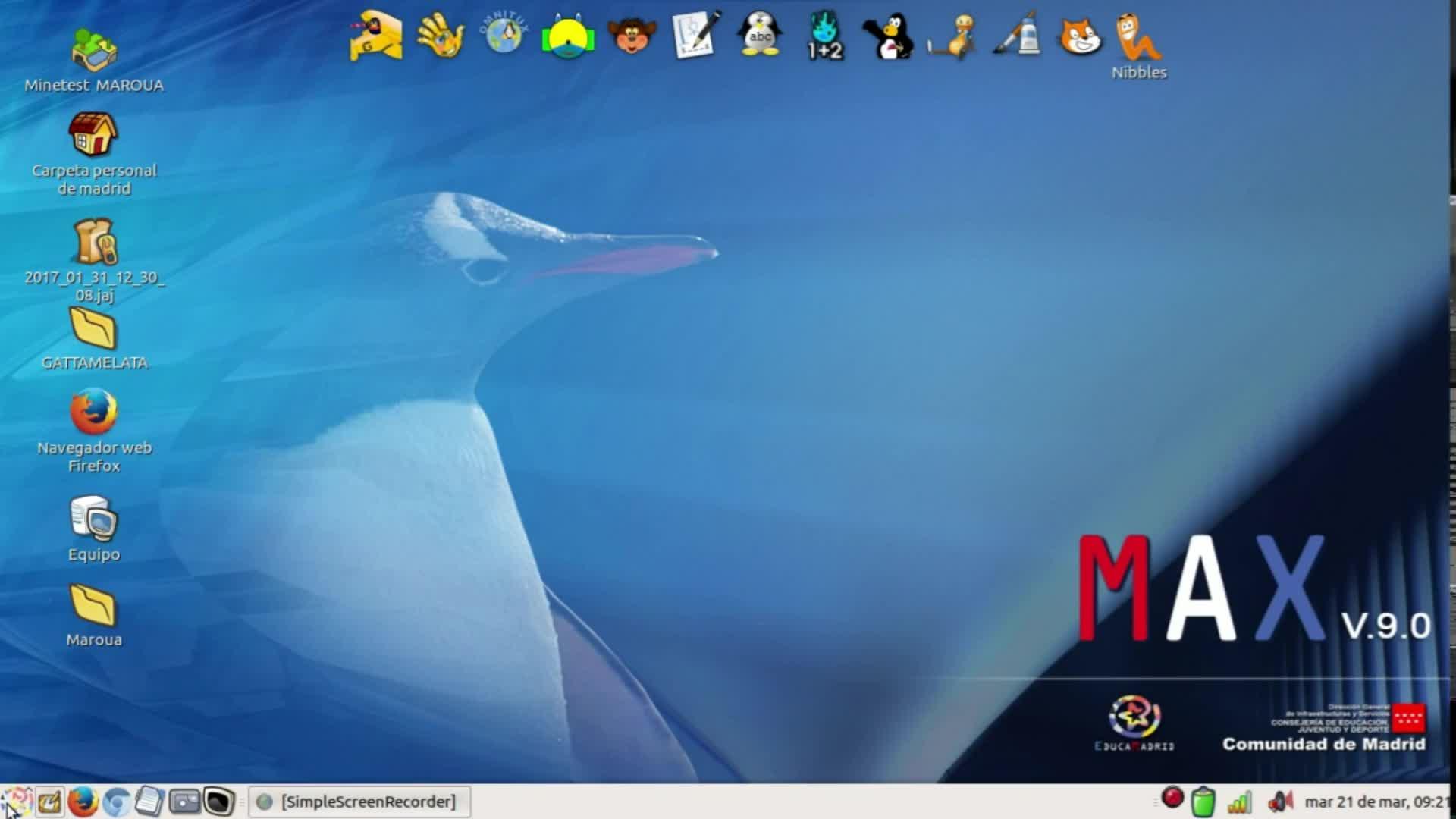Open the monkey face game icon
The height and width of the screenshot is (819, 1456).
tap(632, 36)
